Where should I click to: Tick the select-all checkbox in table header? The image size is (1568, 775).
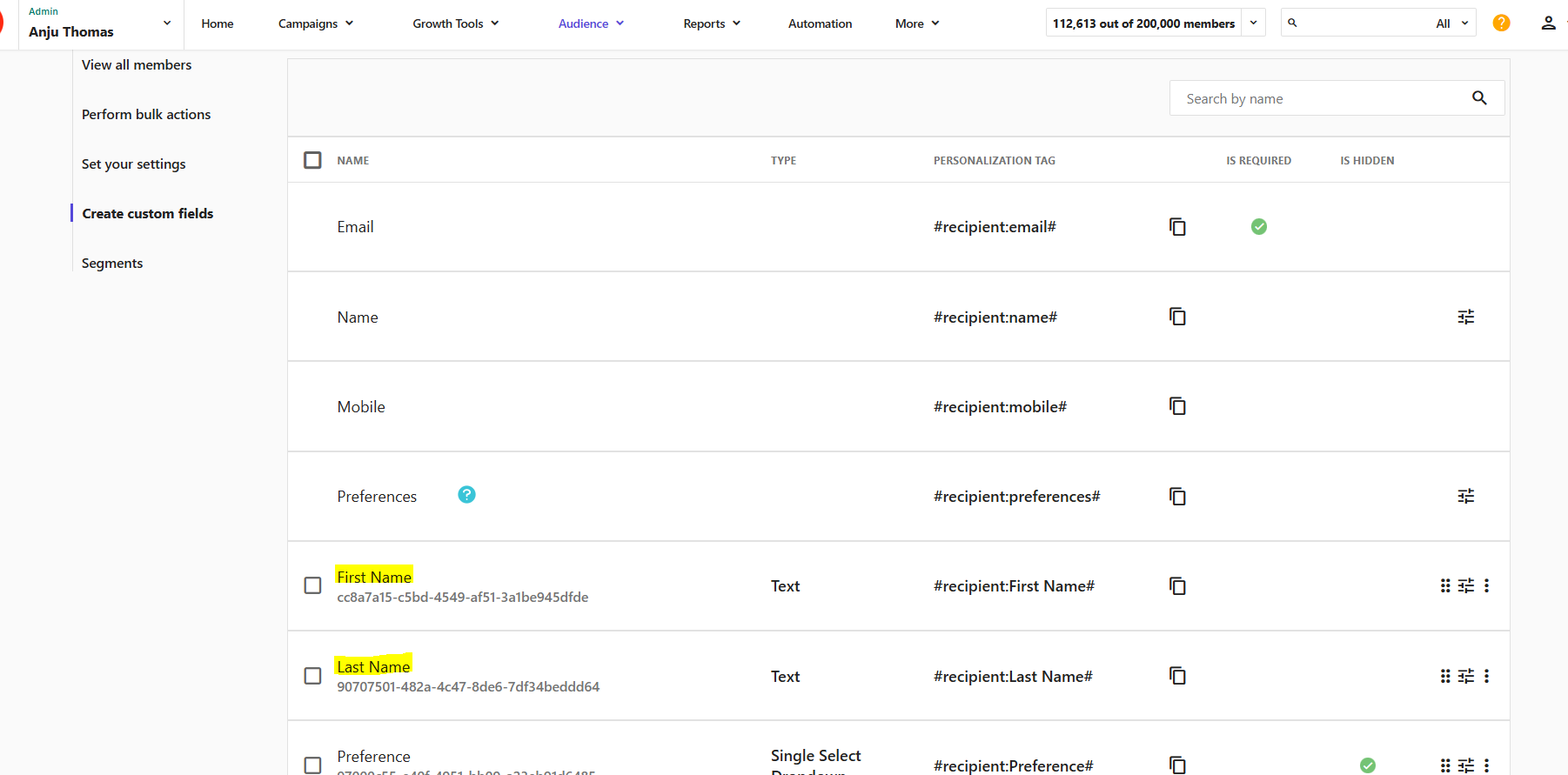[x=312, y=160]
